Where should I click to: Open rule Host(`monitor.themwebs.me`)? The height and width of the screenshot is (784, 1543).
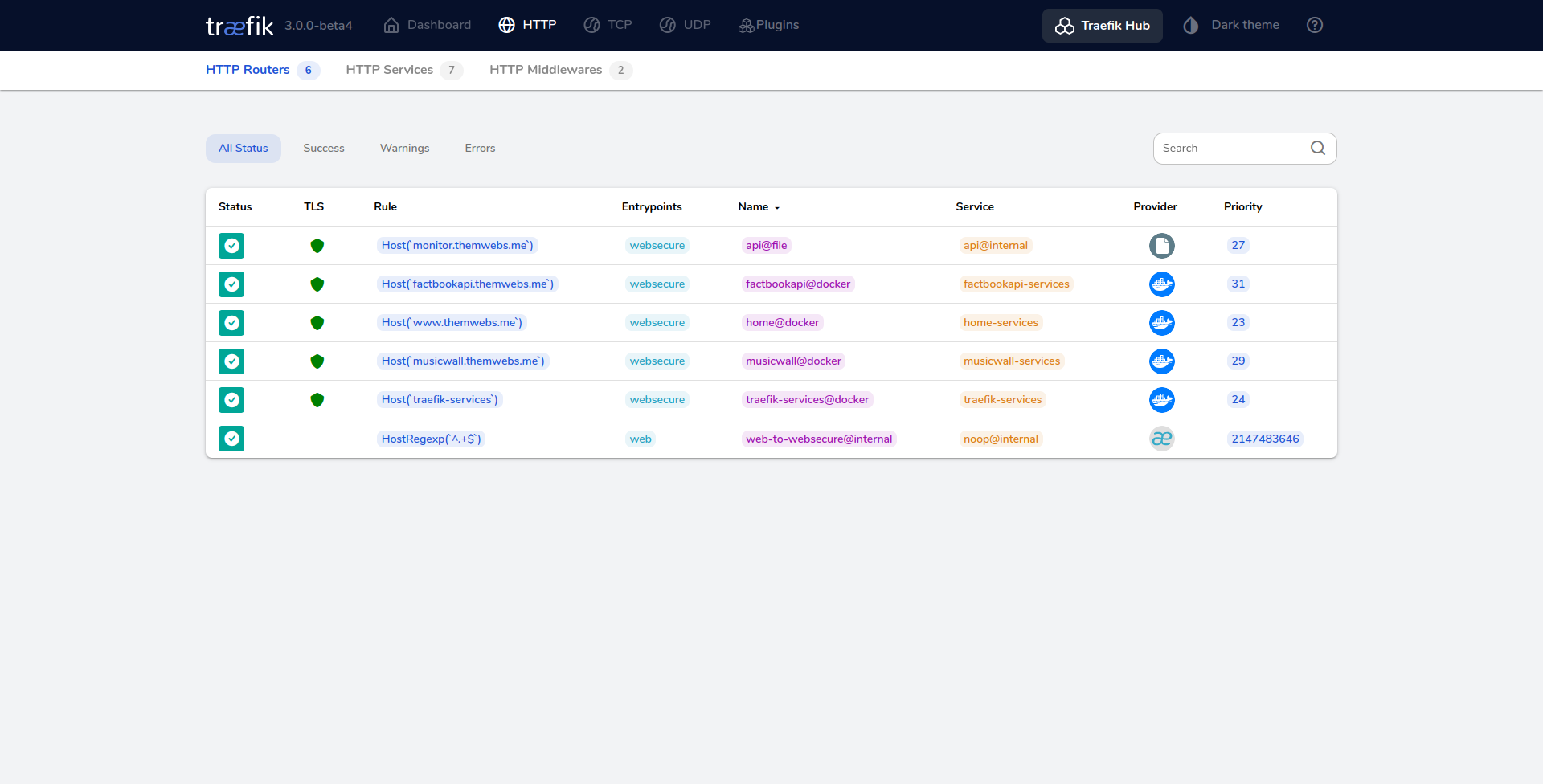click(457, 246)
